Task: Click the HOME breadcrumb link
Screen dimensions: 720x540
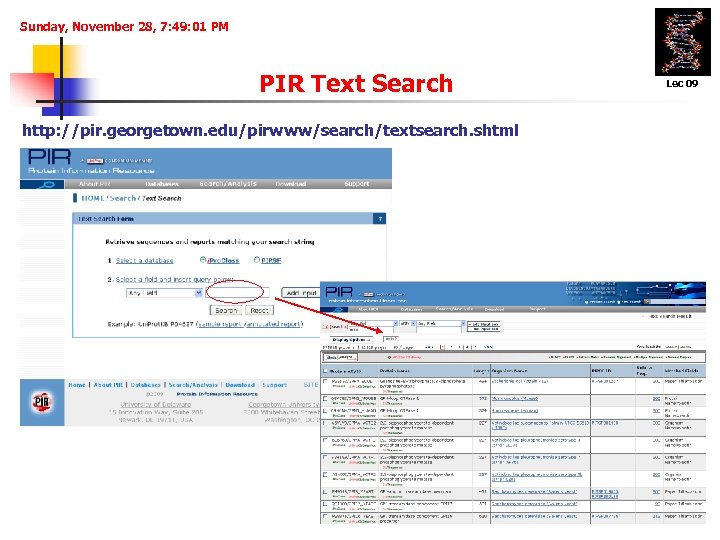Action: [x=93, y=198]
